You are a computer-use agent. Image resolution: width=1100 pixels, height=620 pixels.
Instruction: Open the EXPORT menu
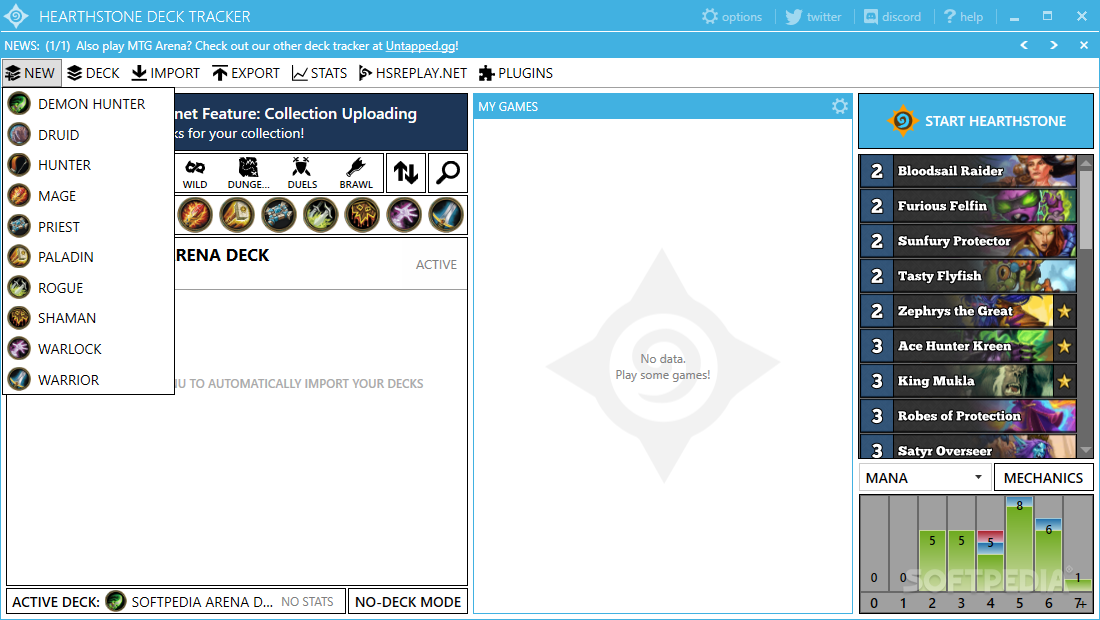coord(246,73)
